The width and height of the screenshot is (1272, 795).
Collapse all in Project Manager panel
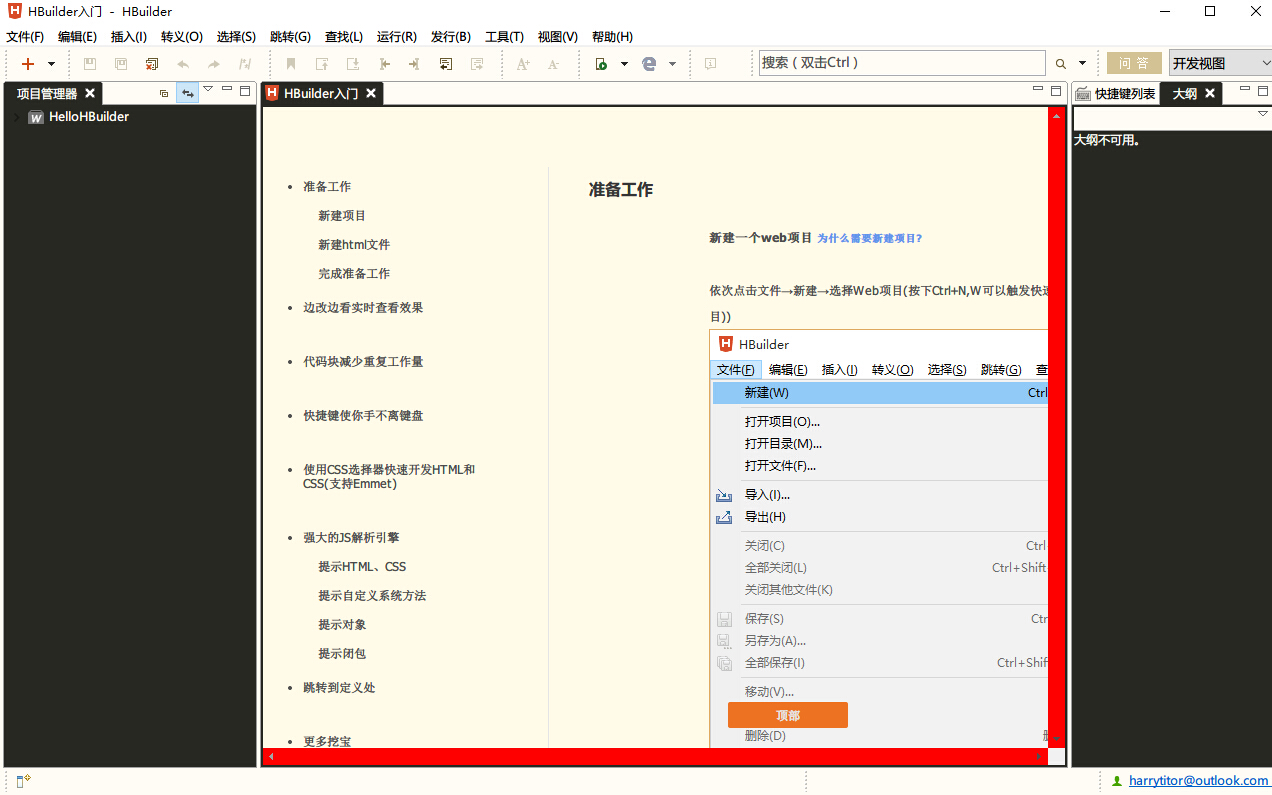164,93
